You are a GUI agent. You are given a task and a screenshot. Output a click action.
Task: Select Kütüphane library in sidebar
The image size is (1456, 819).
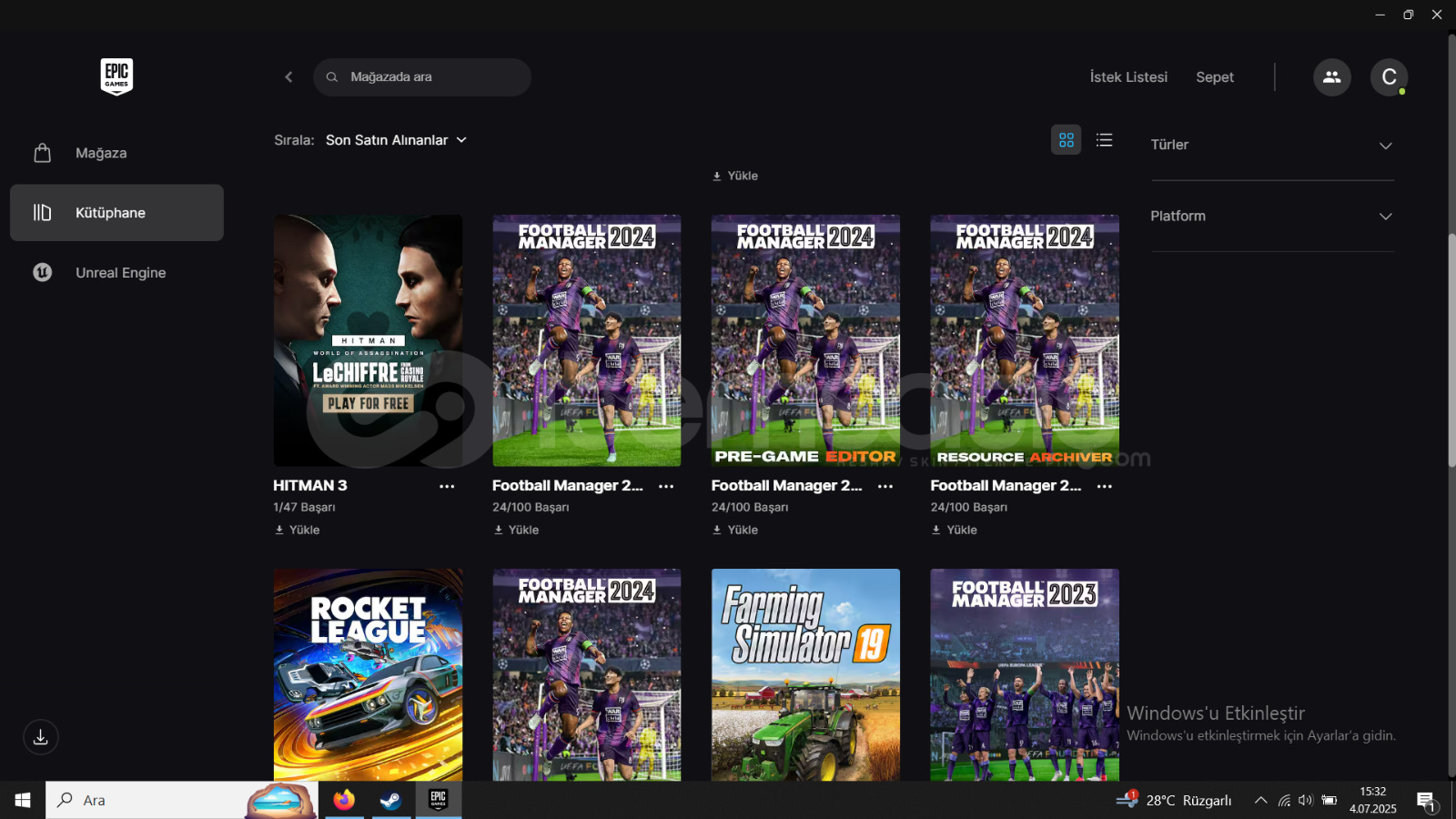116,213
